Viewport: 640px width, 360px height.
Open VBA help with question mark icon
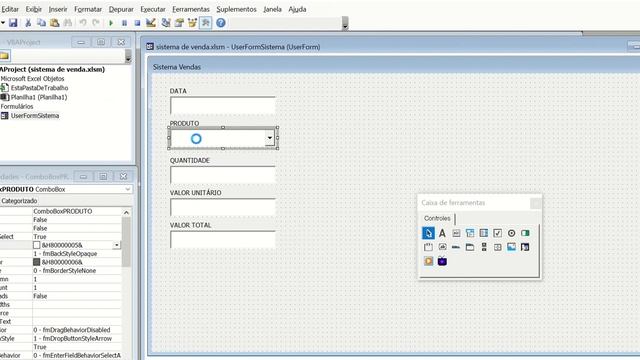[221, 23]
